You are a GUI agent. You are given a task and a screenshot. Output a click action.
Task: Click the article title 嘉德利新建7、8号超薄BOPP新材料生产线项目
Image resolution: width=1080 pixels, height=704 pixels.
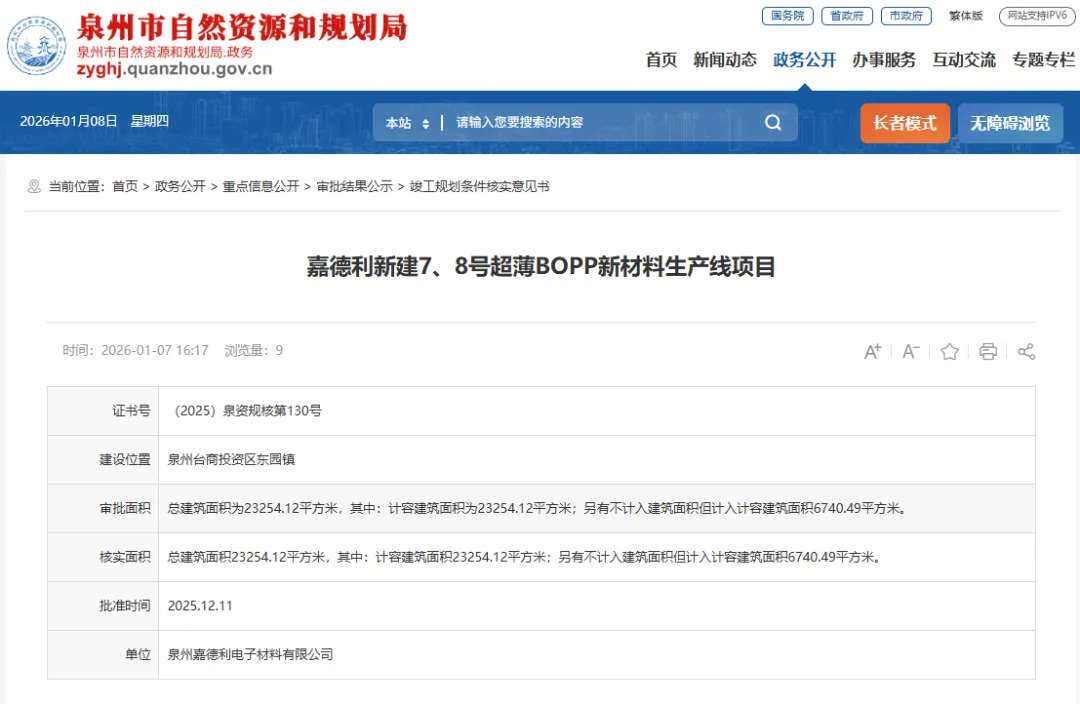541,267
